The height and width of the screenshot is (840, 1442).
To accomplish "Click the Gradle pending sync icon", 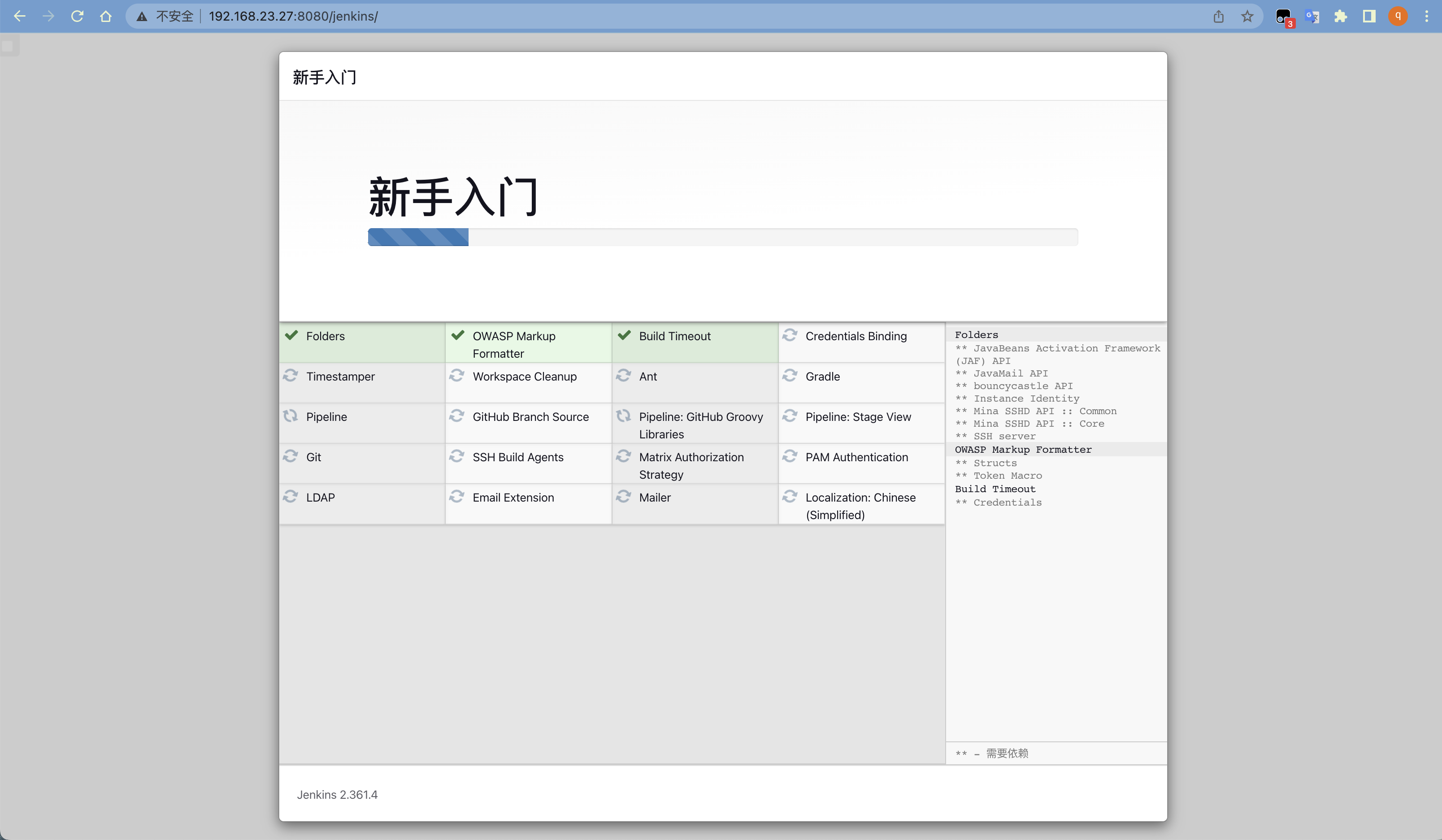I will pyautogui.click(x=790, y=375).
